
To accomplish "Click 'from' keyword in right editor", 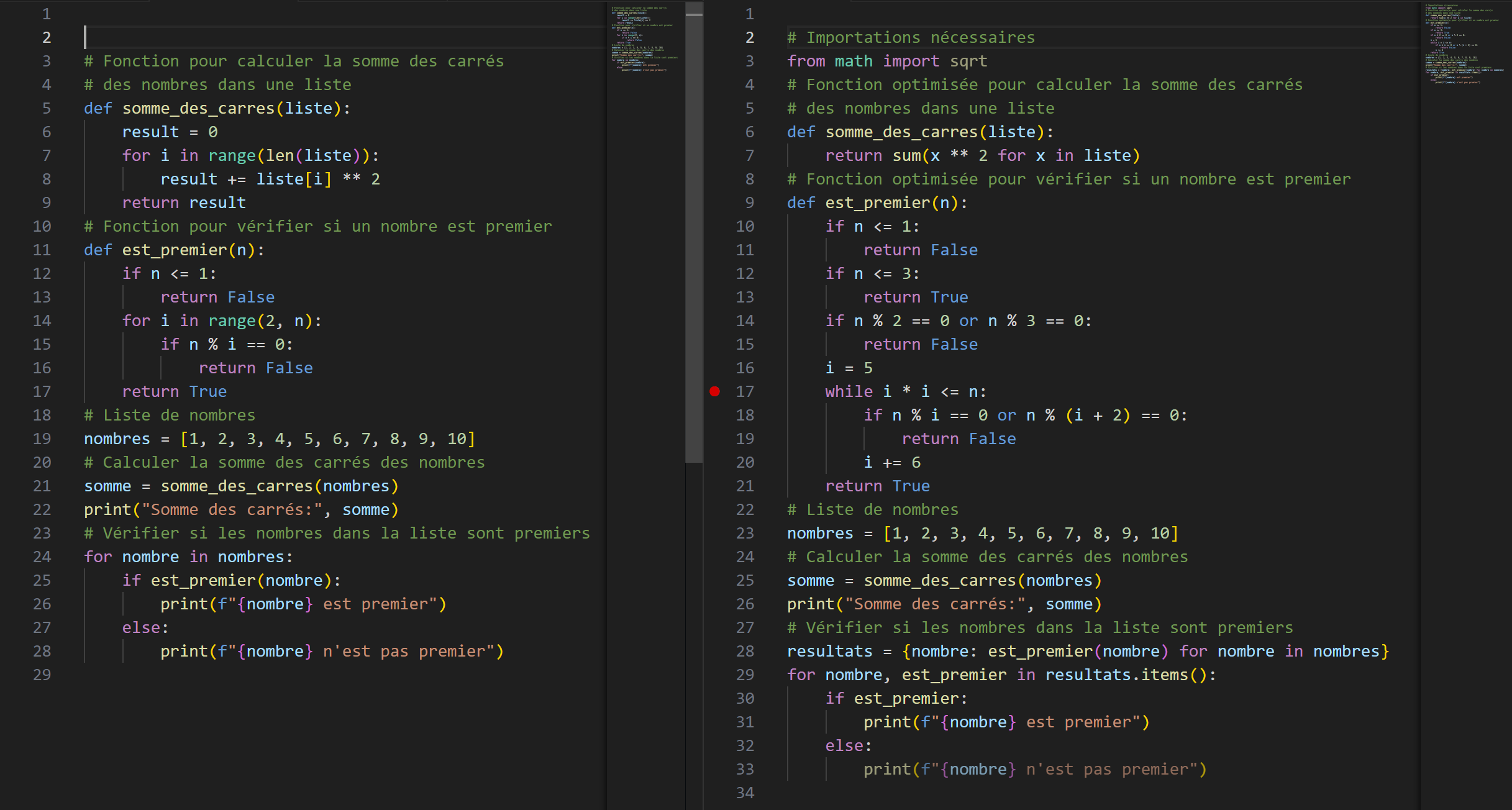I will pyautogui.click(x=806, y=61).
